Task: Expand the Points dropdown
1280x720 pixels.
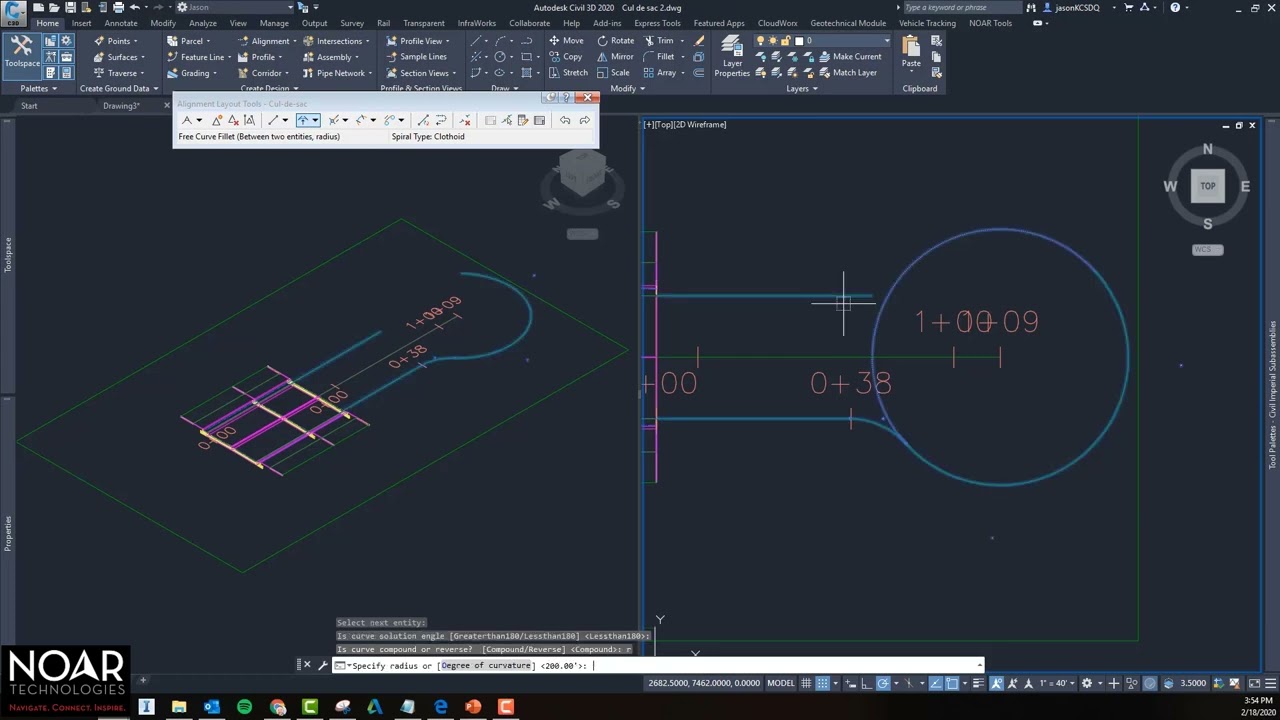Action: click(135, 41)
